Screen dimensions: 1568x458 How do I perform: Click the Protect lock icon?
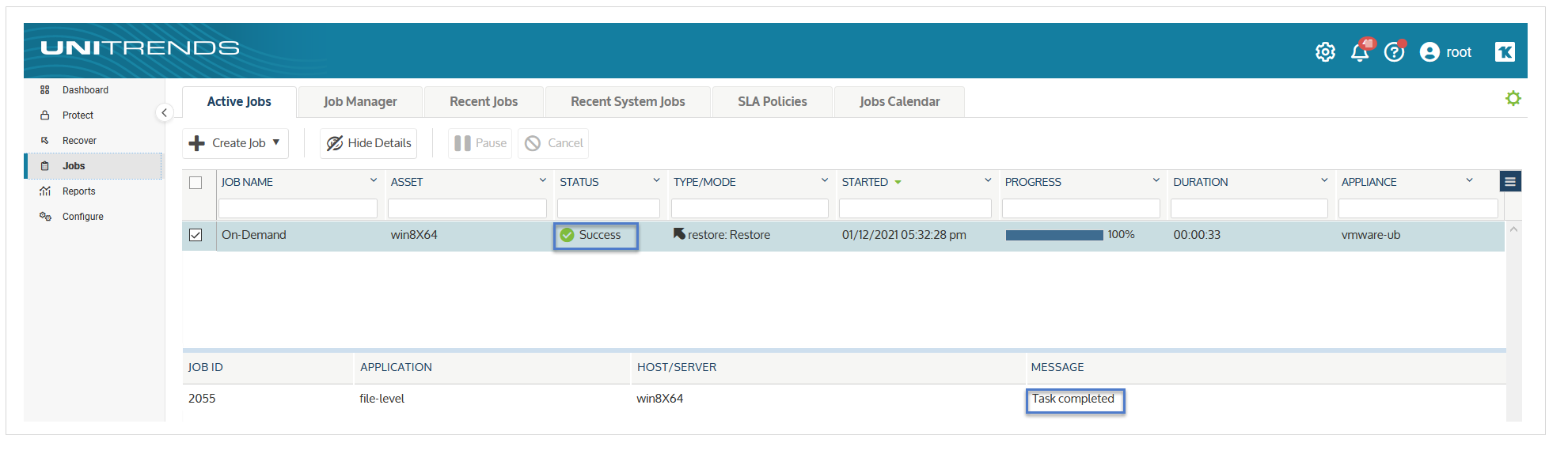pos(45,115)
